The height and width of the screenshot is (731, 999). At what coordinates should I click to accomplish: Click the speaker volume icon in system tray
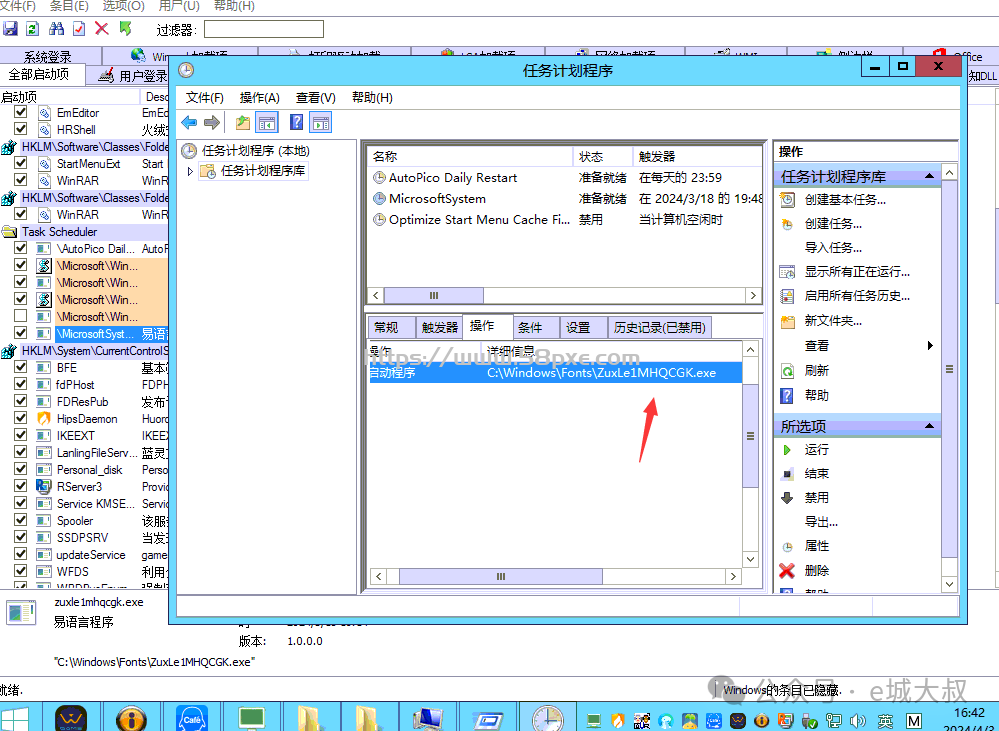point(858,721)
